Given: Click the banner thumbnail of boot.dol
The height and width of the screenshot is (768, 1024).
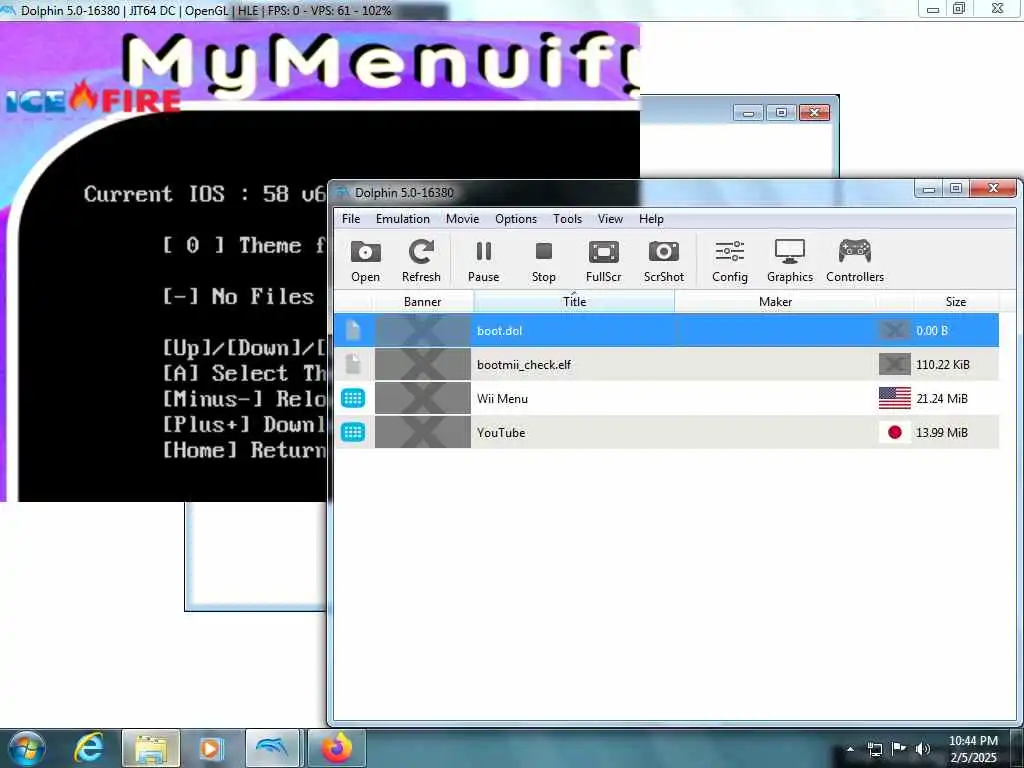Looking at the screenshot, I should (423, 330).
